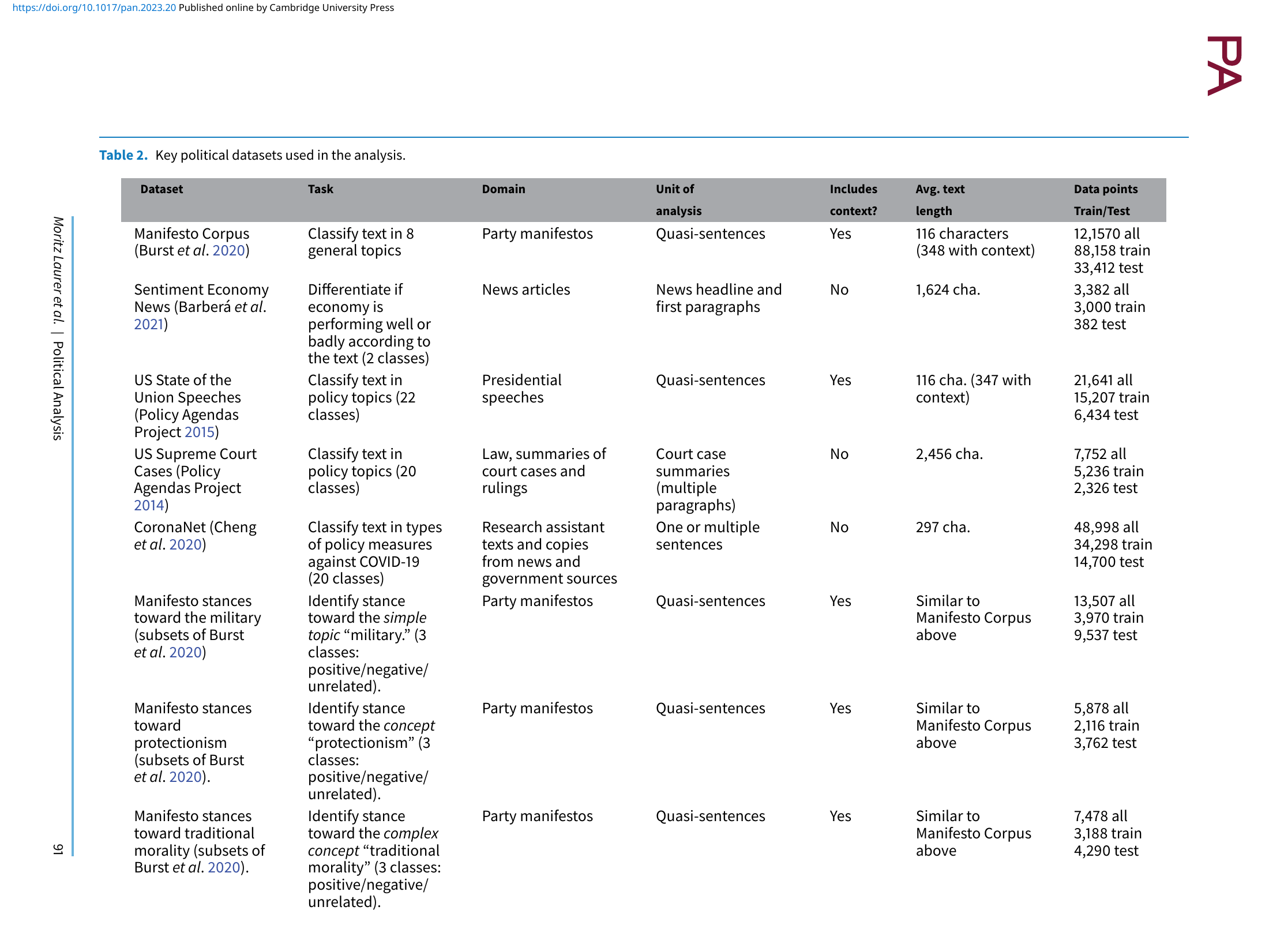
Task: Click the Dataset column header
Action: point(162,189)
